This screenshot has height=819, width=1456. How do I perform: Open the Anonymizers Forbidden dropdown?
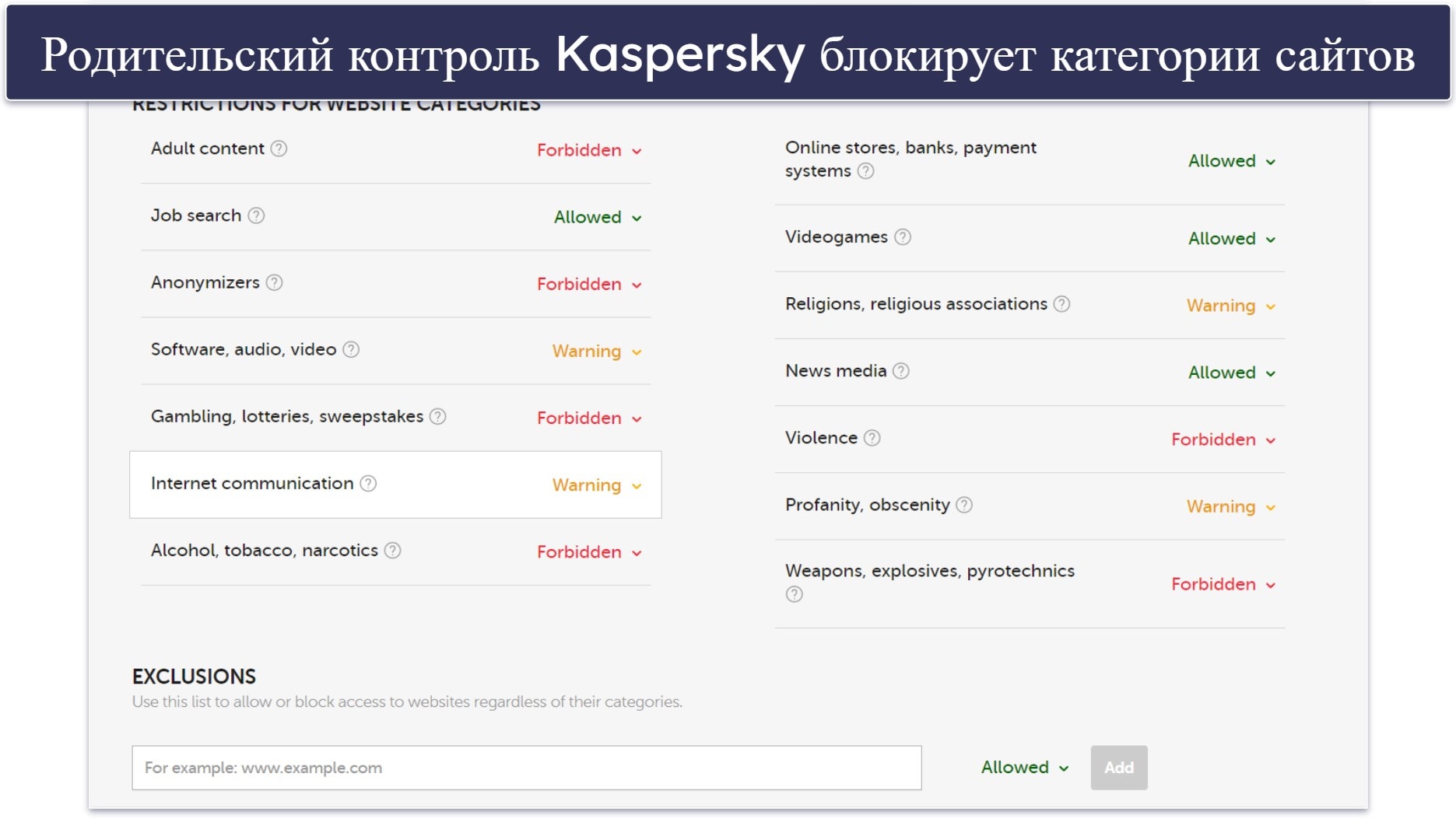tap(589, 284)
